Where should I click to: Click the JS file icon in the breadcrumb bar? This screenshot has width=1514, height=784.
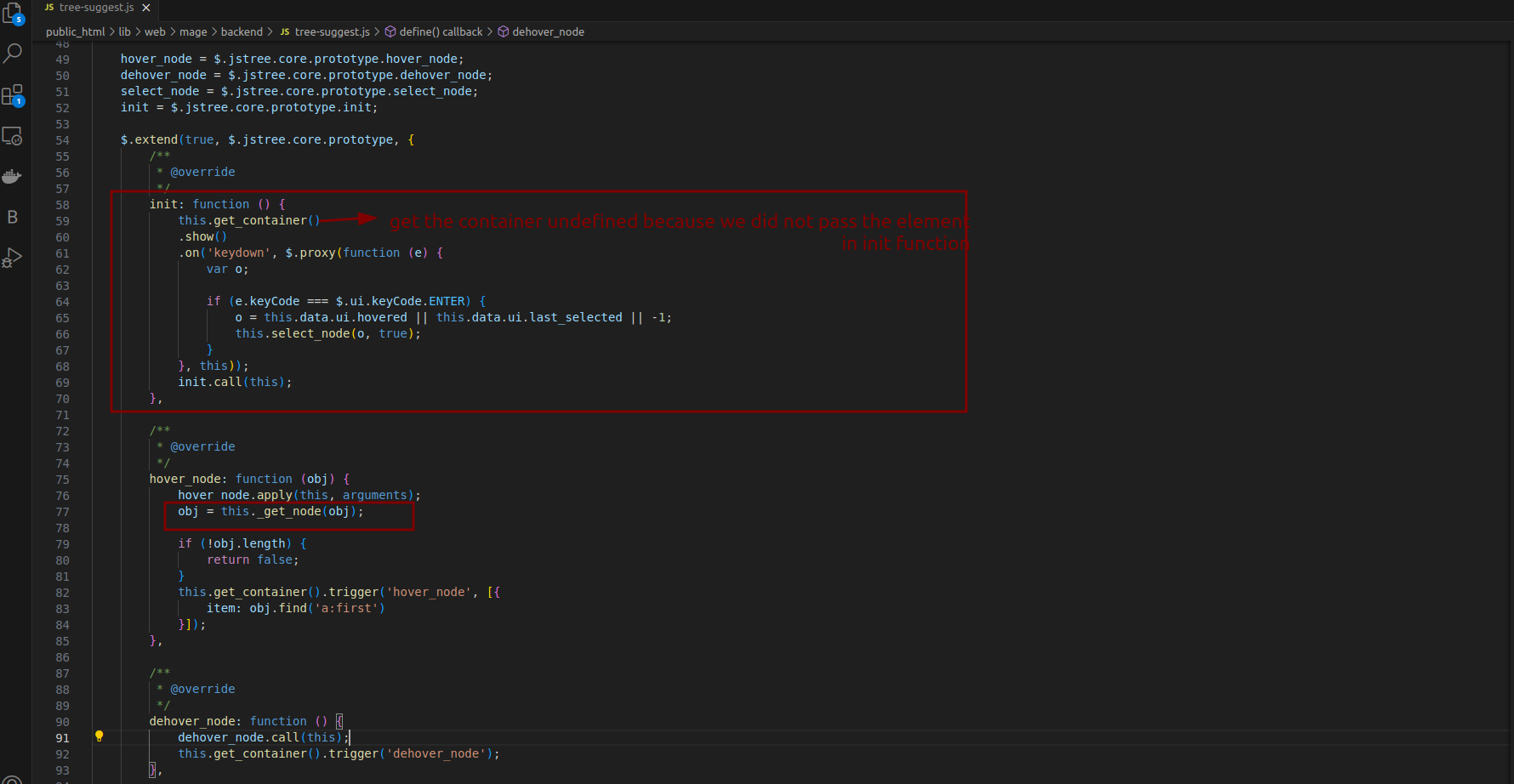(284, 31)
